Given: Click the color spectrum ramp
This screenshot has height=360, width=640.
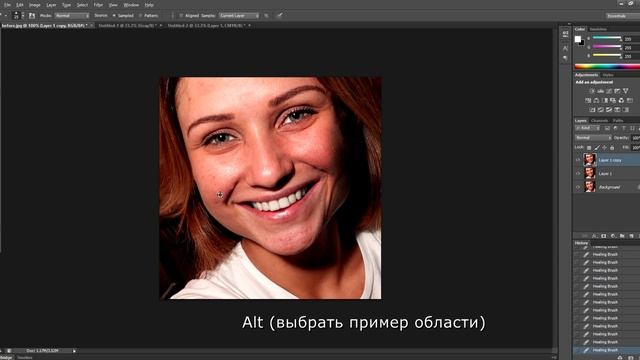Looking at the screenshot, I should click(x=607, y=67).
